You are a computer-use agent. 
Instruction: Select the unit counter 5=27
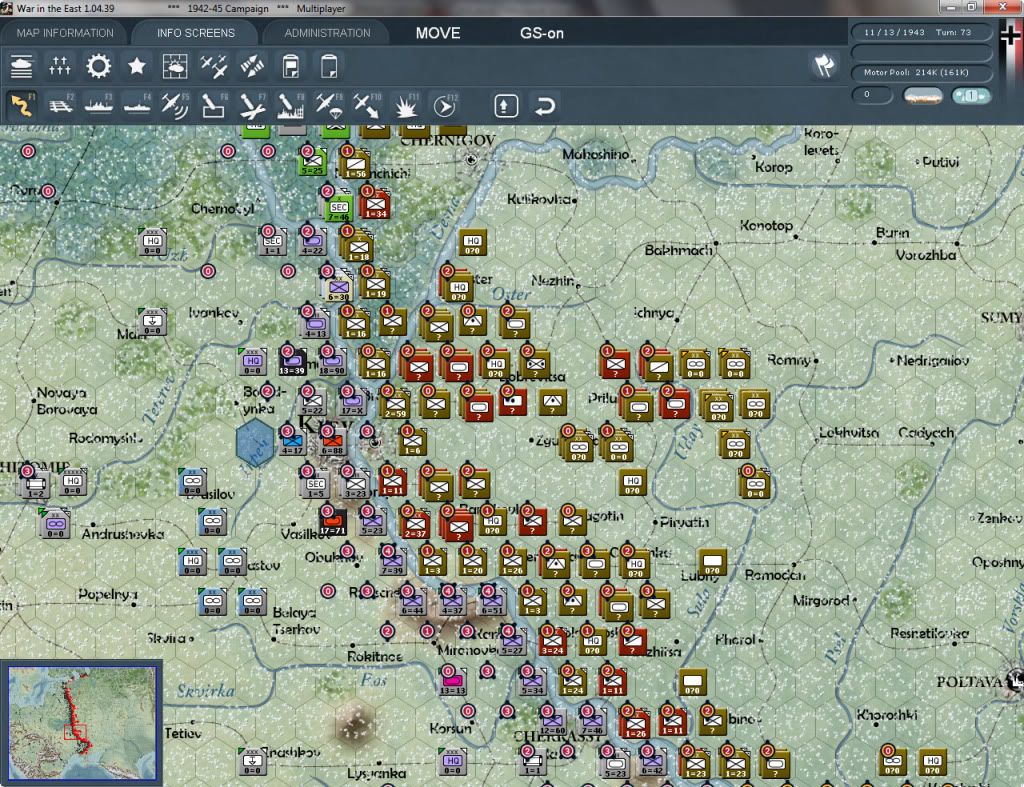(x=512, y=641)
